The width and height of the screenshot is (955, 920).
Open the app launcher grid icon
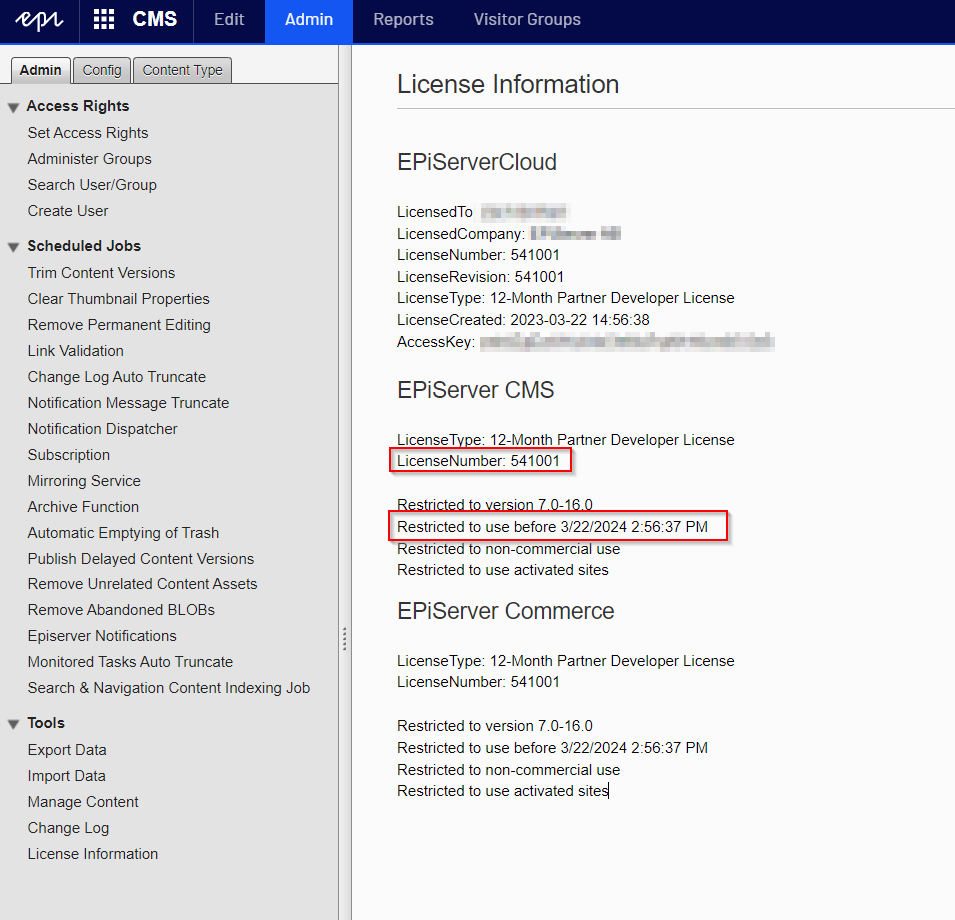[x=104, y=19]
